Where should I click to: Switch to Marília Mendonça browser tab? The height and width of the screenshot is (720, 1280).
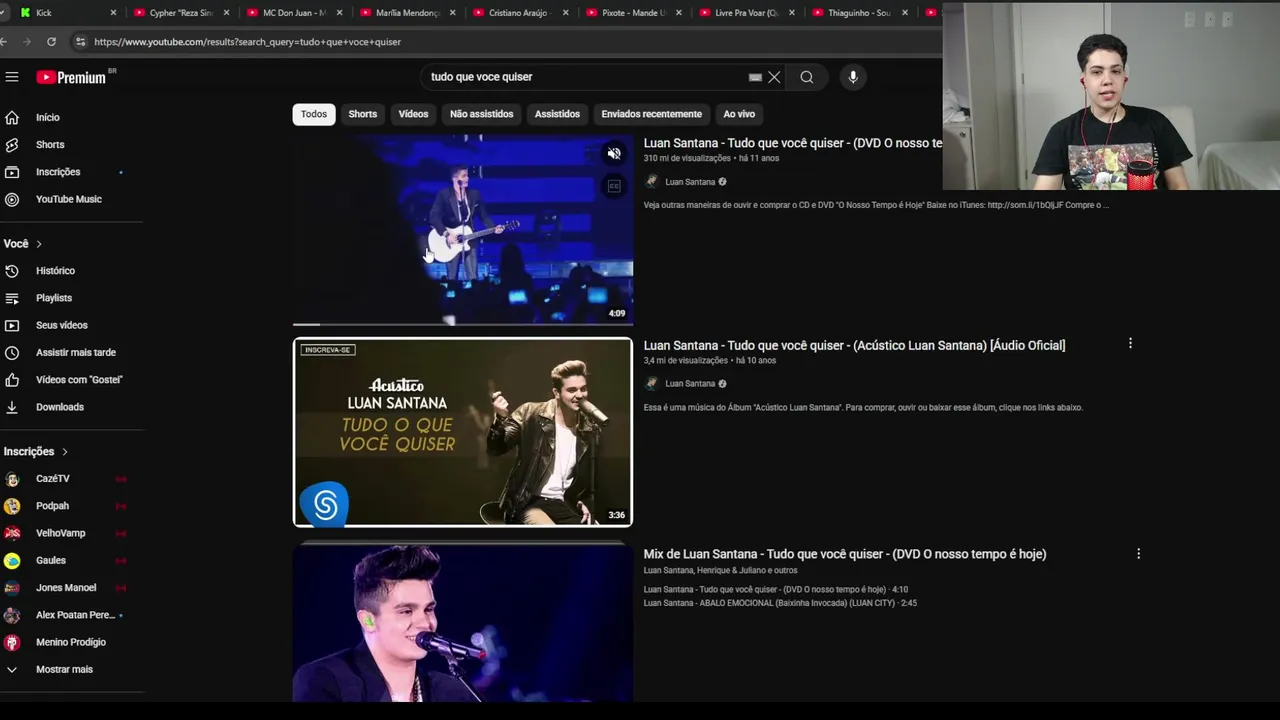(406, 13)
